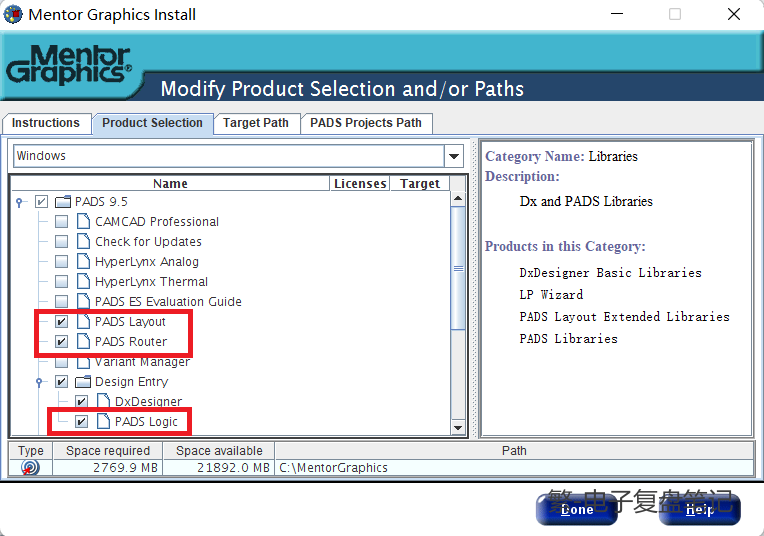
Task: Select the CAMCAD Professional row label
Action: tap(157, 222)
